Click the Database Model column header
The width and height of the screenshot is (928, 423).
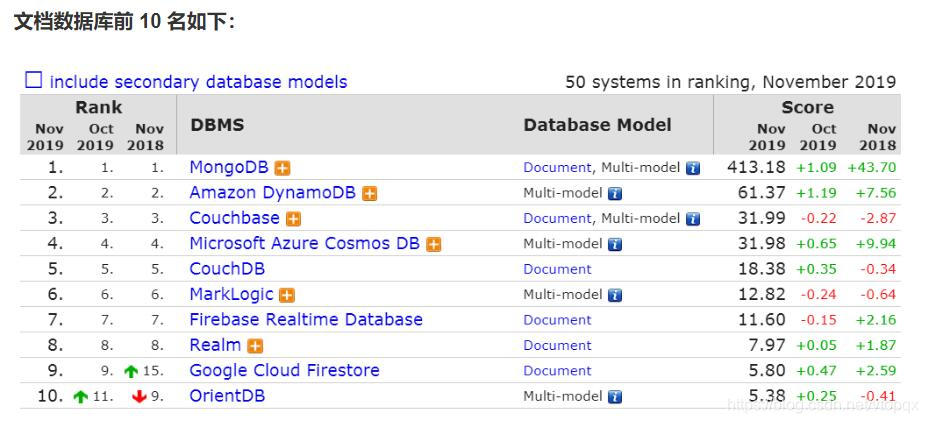pos(597,125)
